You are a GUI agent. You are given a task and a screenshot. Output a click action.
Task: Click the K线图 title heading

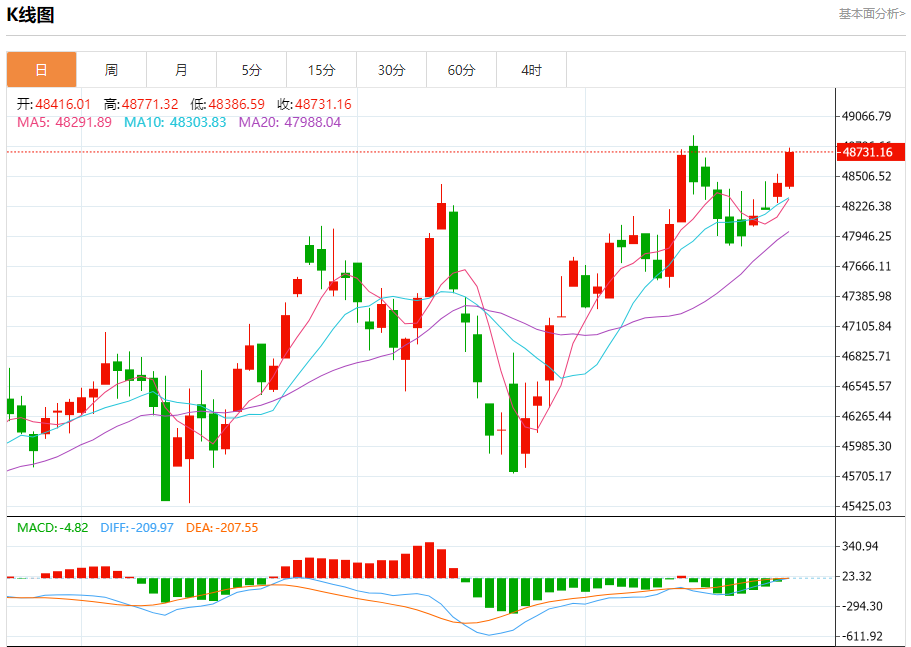coord(31,15)
